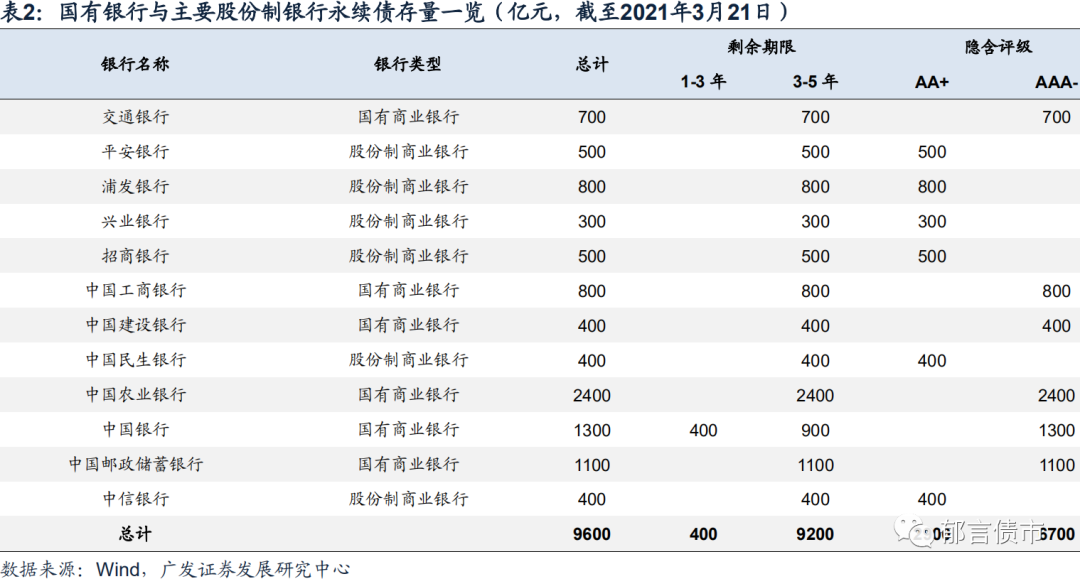This screenshot has height=579, width=1080.
Task: Select the 中信银行 bank name
Action: pyautogui.click(x=135, y=499)
